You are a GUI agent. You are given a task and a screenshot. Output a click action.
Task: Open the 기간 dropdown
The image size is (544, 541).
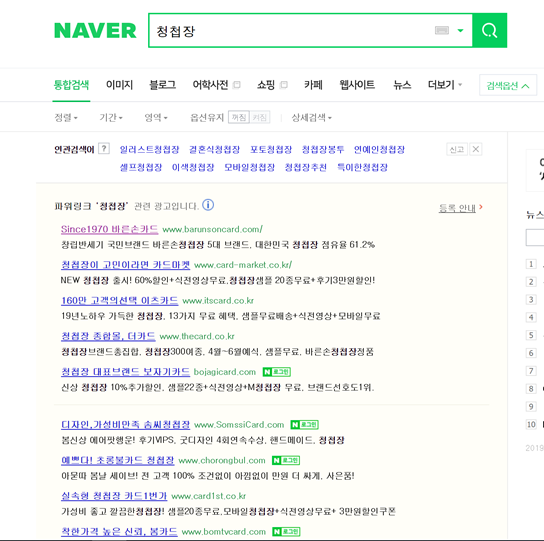[111, 118]
